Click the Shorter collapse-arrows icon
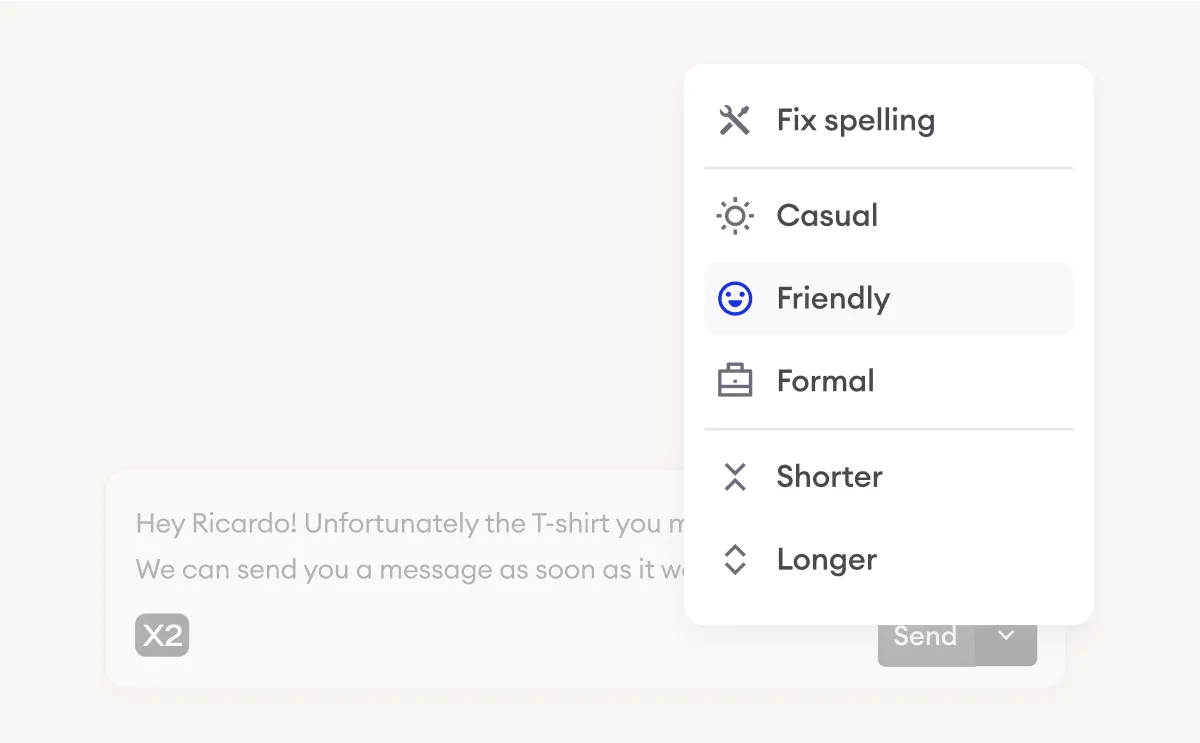 735,477
